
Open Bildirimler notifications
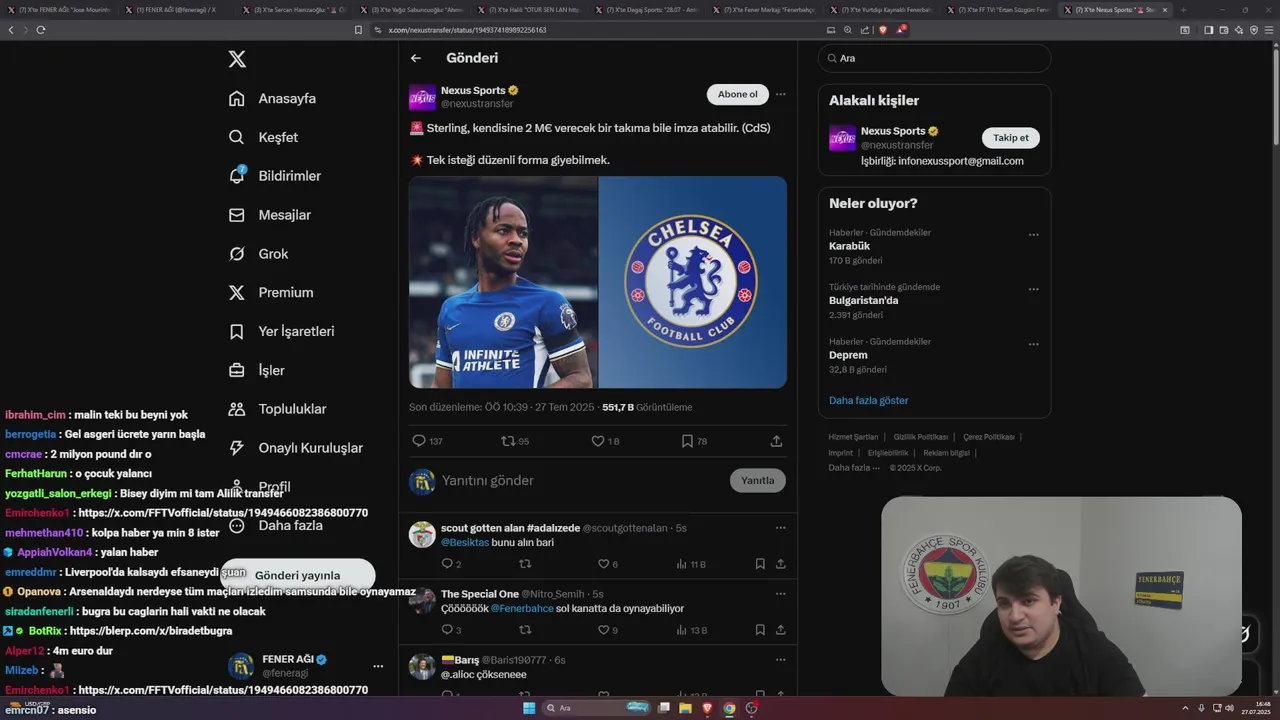[274, 176]
